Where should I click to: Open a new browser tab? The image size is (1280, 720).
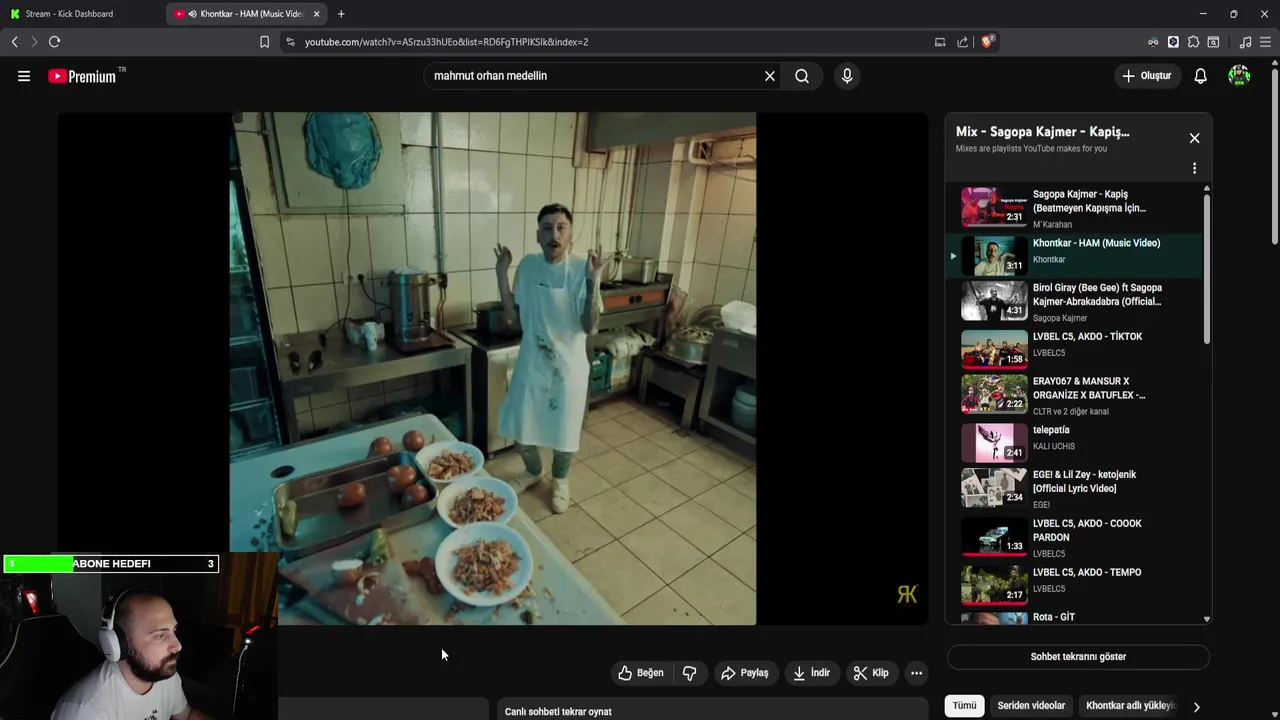341,14
